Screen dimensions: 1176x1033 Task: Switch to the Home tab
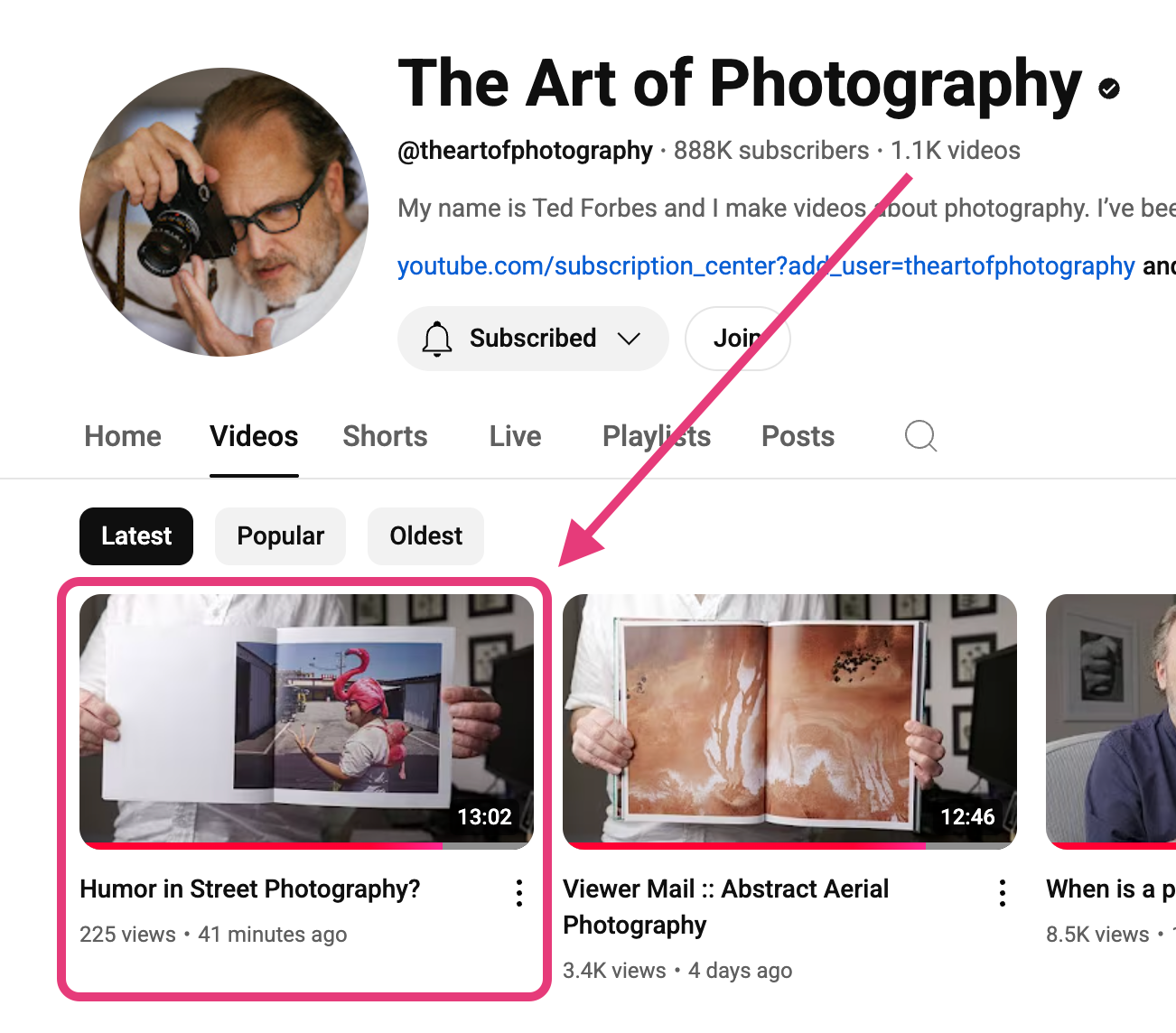click(123, 437)
